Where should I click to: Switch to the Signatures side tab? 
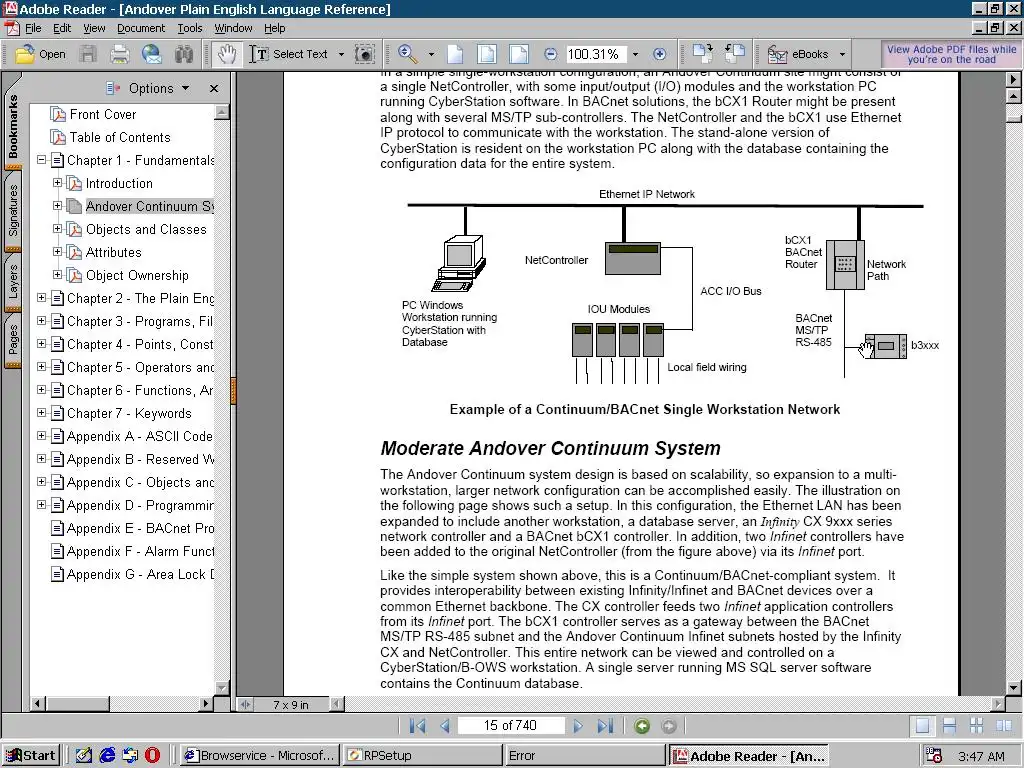click(12, 210)
